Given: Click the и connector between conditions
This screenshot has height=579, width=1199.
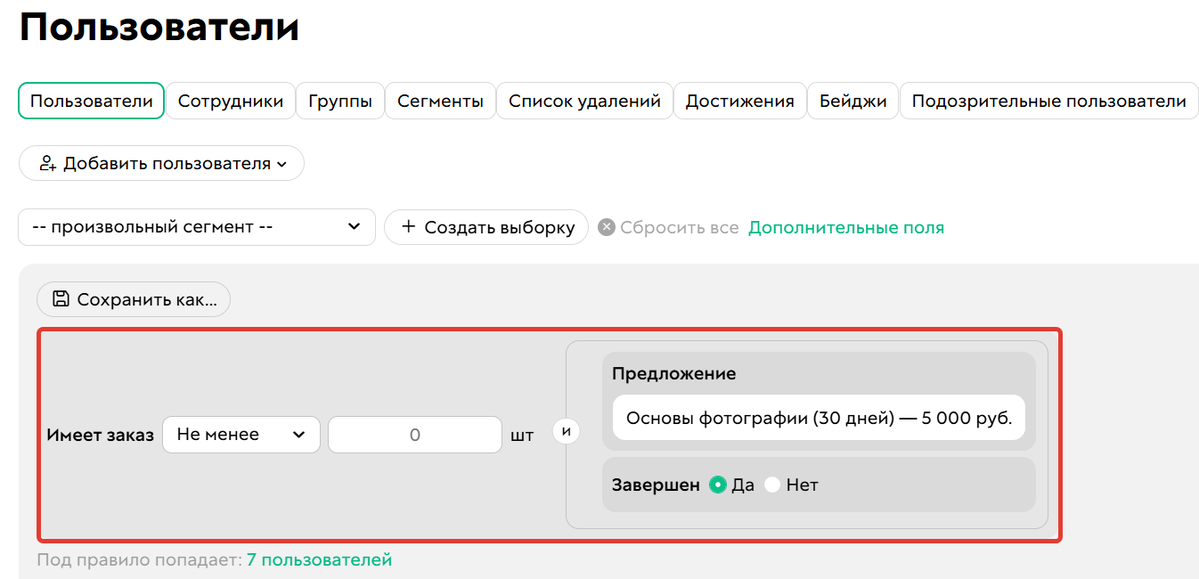Looking at the screenshot, I should 566,430.
